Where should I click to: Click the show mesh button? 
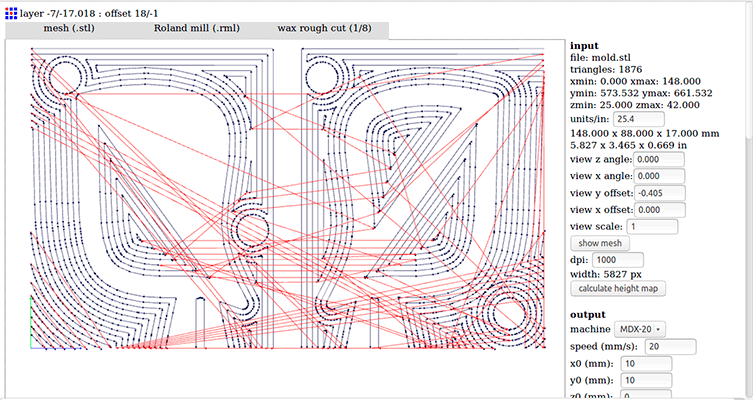pos(600,243)
